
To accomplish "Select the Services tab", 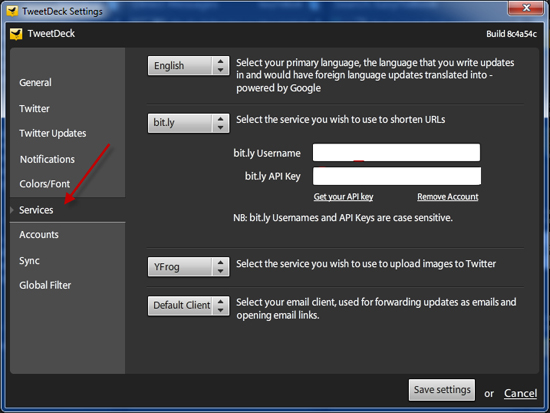I will pyautogui.click(x=36, y=210).
